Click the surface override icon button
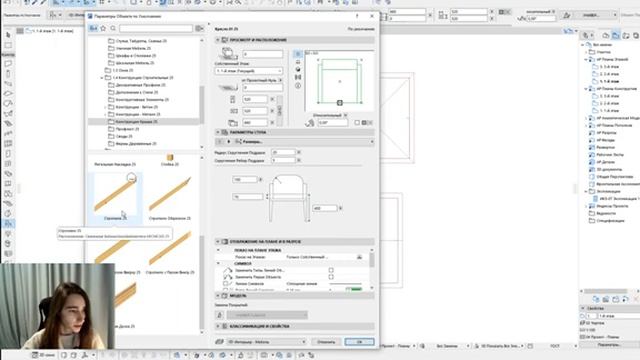The height and width of the screenshot is (360, 640). 220,315
